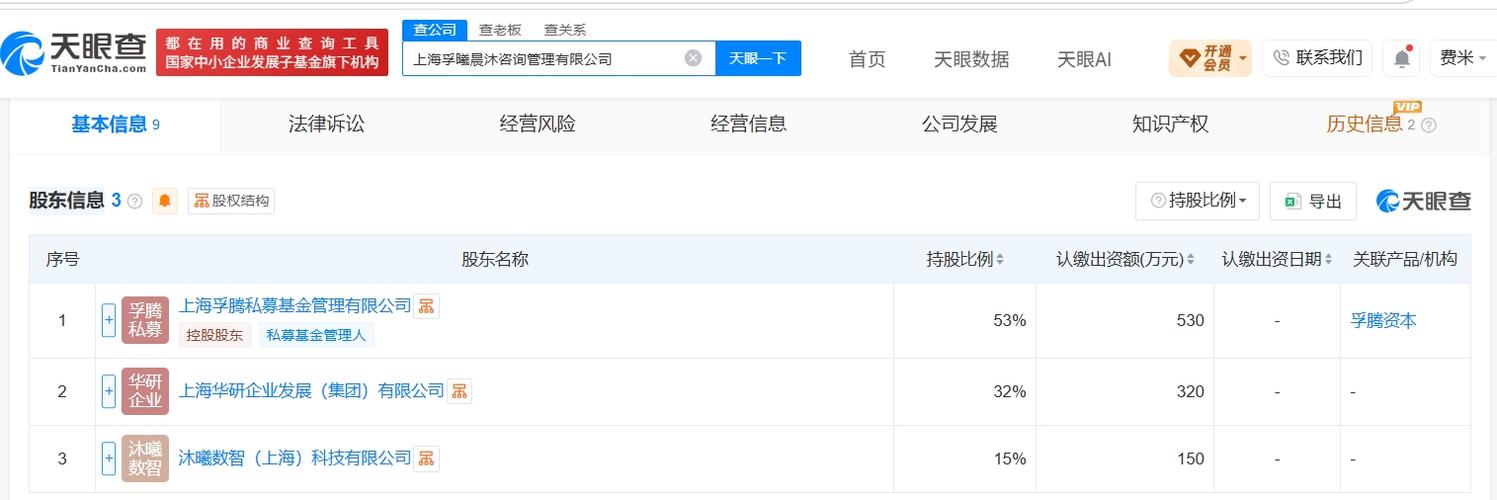Image resolution: width=1497 pixels, height=500 pixels.
Task: Sort by 认缴出资额 column arrows
Action: tap(1191, 260)
